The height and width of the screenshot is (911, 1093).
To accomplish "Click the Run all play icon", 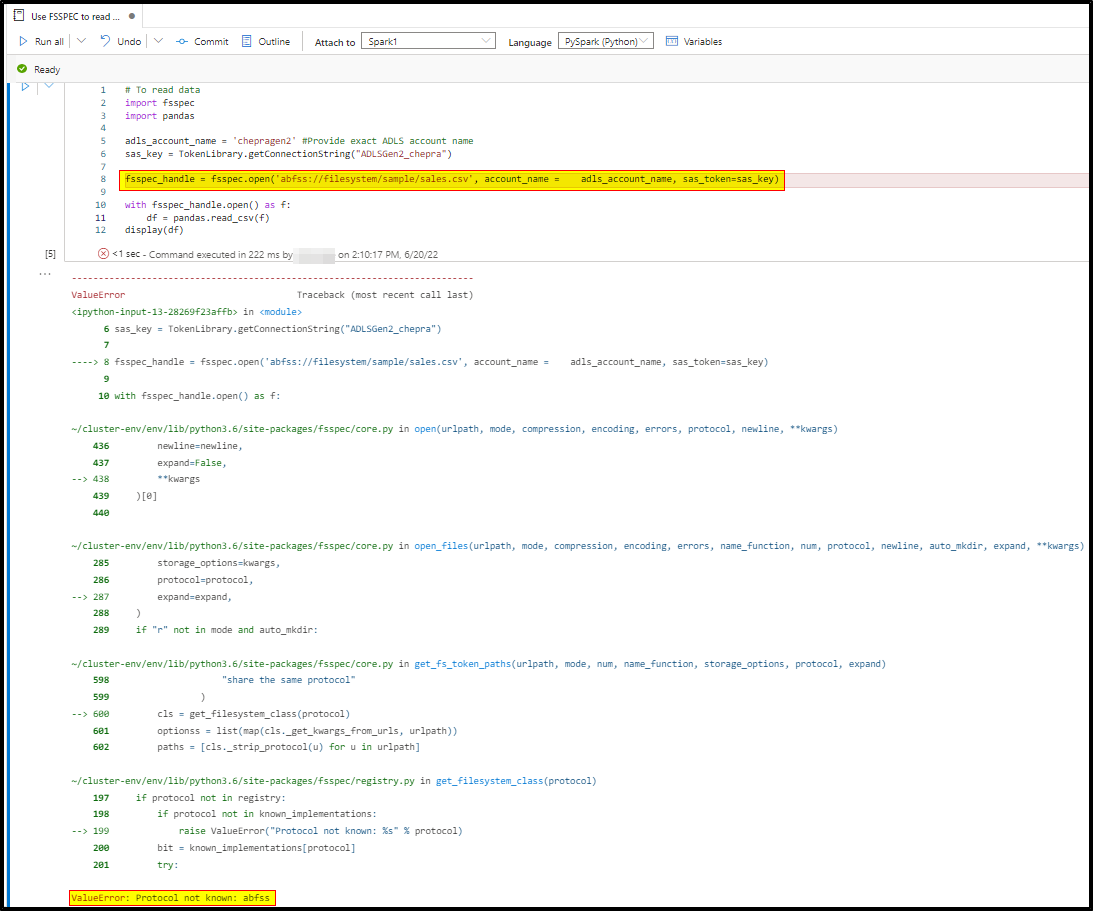I will (x=24, y=42).
